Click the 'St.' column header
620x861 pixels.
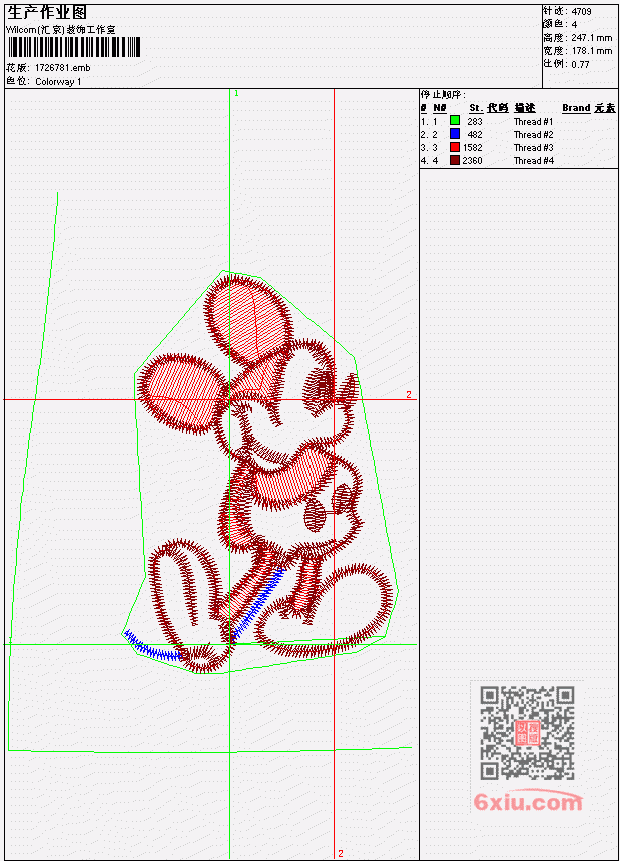pos(476,108)
